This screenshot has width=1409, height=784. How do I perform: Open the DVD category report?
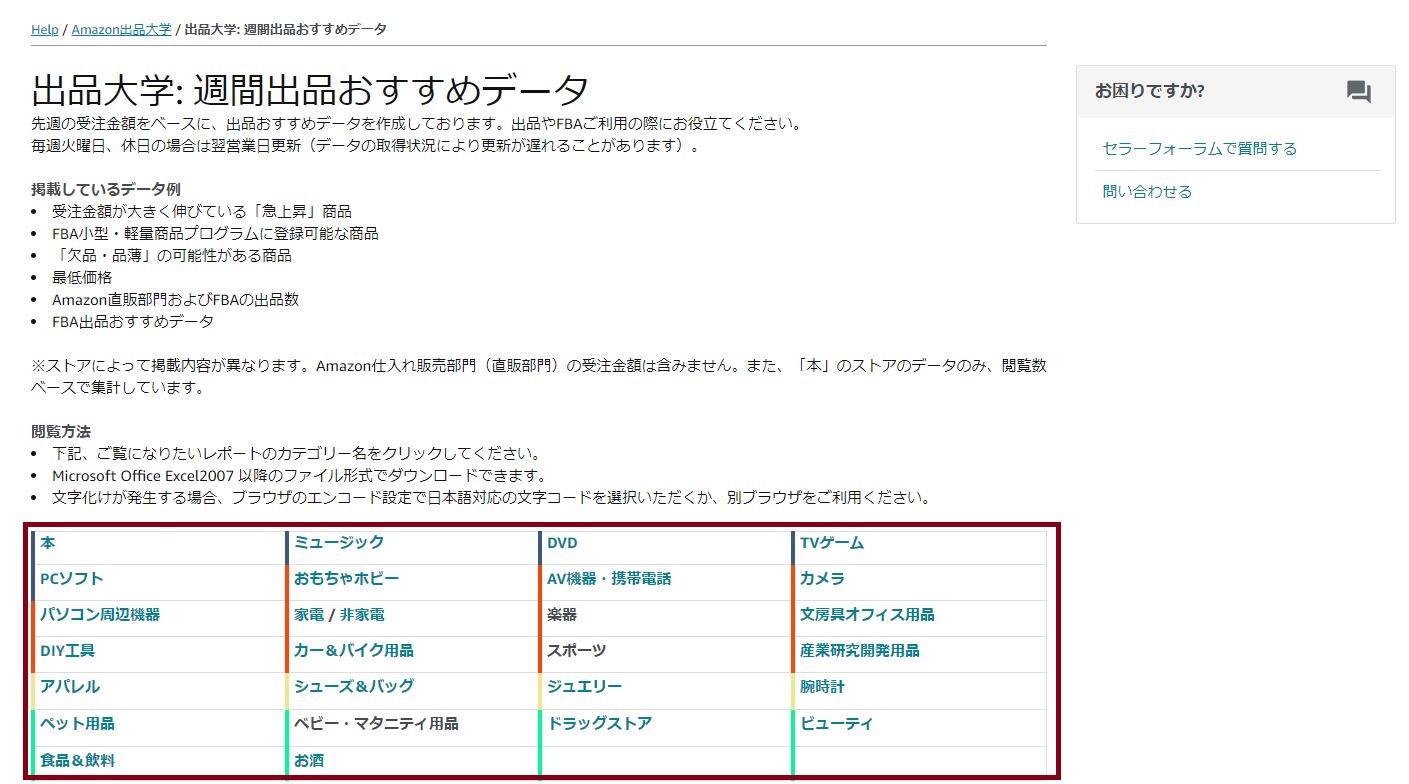click(x=562, y=543)
